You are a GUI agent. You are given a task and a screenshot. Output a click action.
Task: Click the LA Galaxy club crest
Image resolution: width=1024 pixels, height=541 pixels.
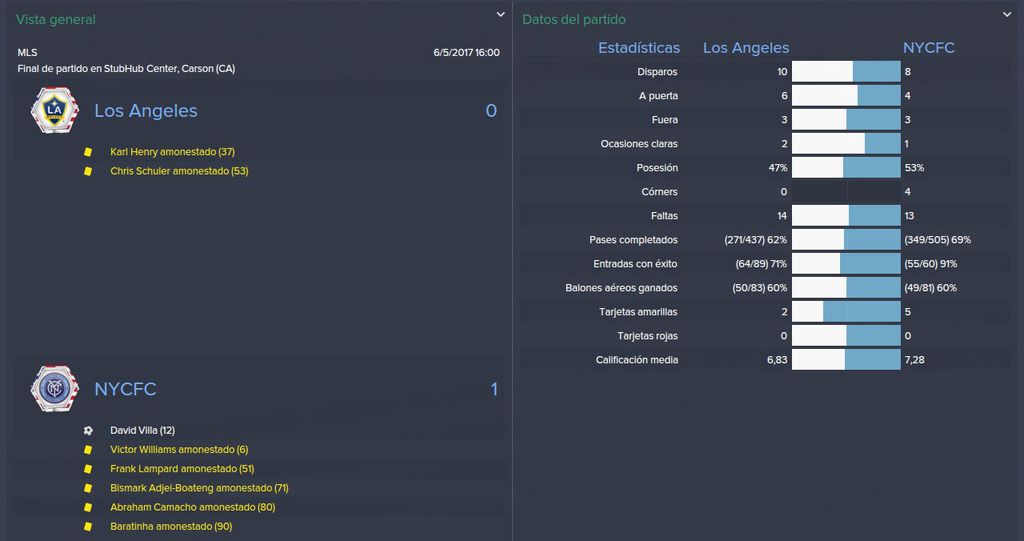pyautogui.click(x=55, y=110)
